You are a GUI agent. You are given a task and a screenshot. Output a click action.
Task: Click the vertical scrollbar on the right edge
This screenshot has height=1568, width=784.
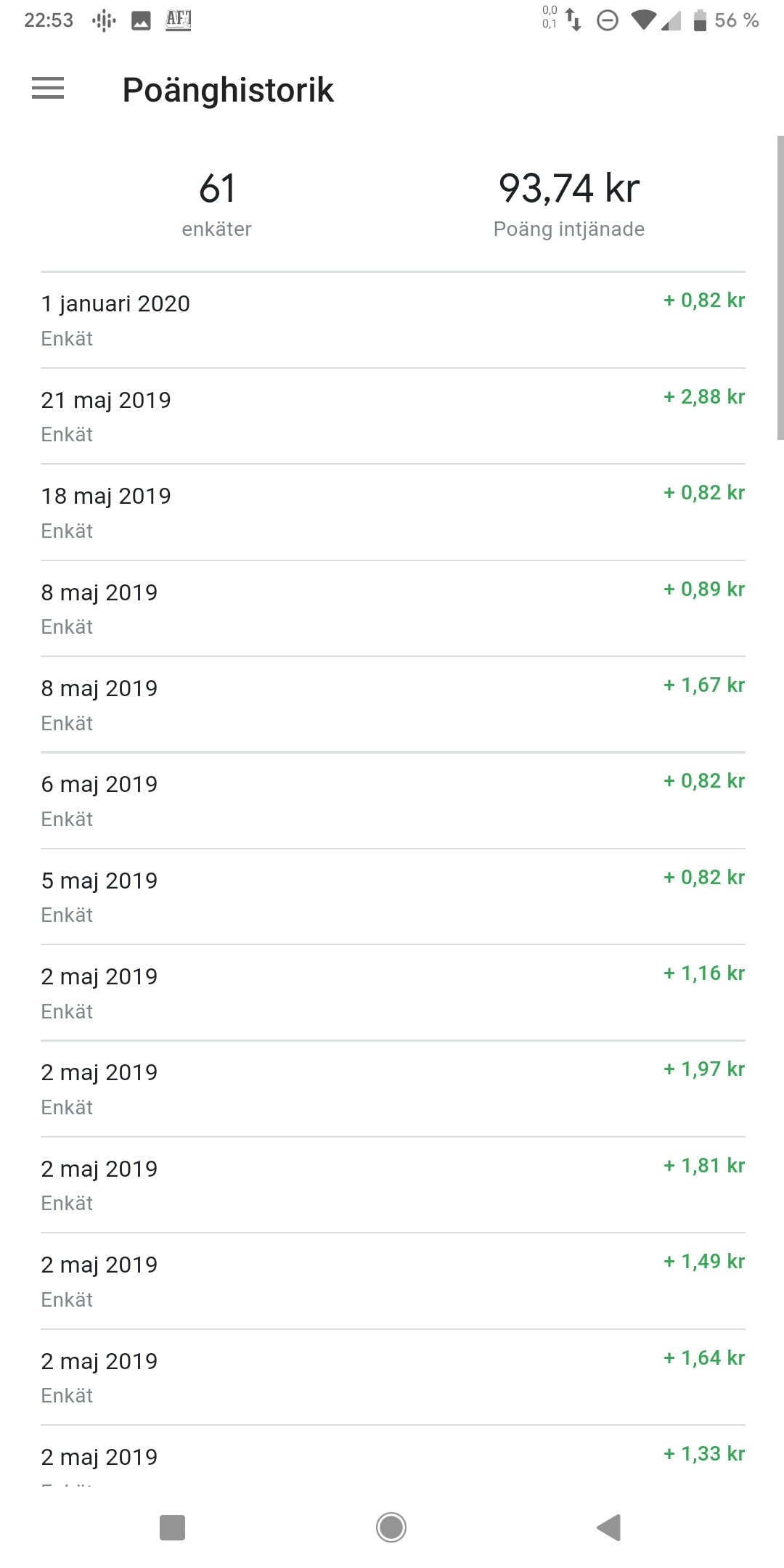(780, 287)
